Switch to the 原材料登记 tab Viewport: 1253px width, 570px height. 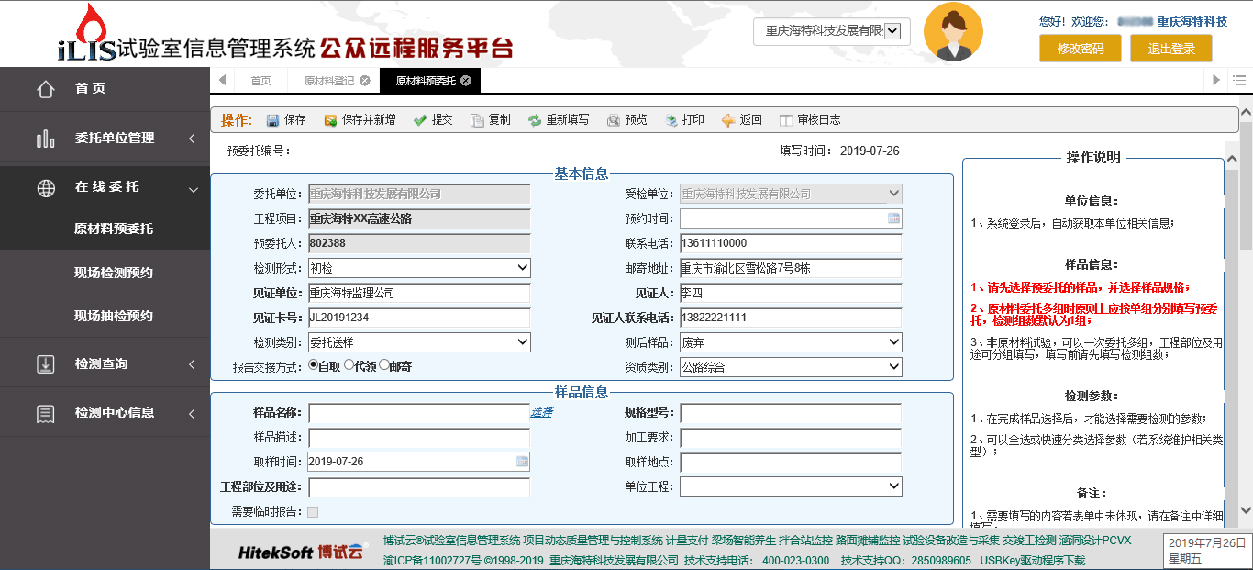coord(329,80)
